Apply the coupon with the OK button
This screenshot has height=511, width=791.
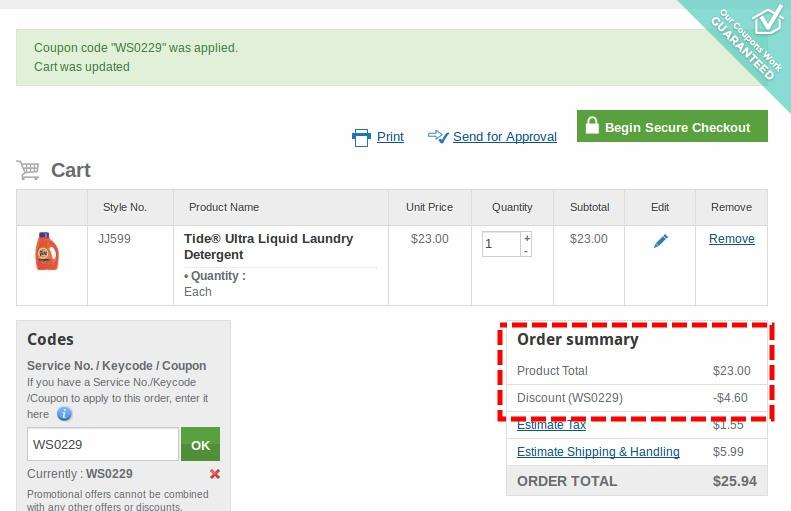point(200,445)
